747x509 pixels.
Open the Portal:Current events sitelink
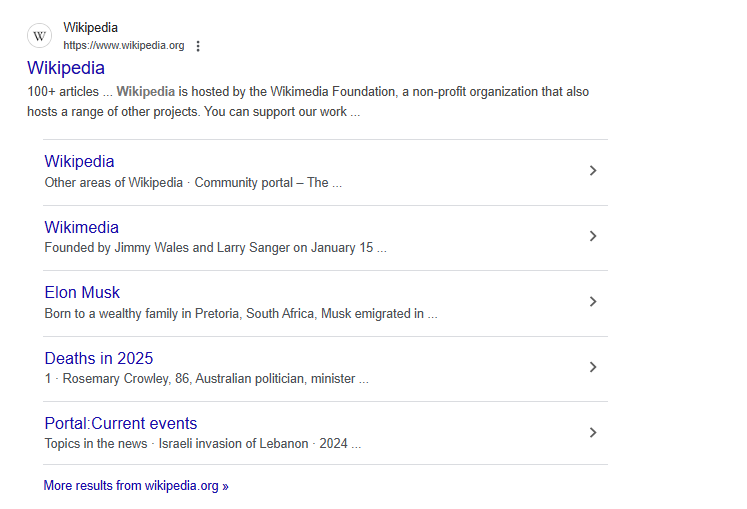pyautogui.click(x=121, y=424)
